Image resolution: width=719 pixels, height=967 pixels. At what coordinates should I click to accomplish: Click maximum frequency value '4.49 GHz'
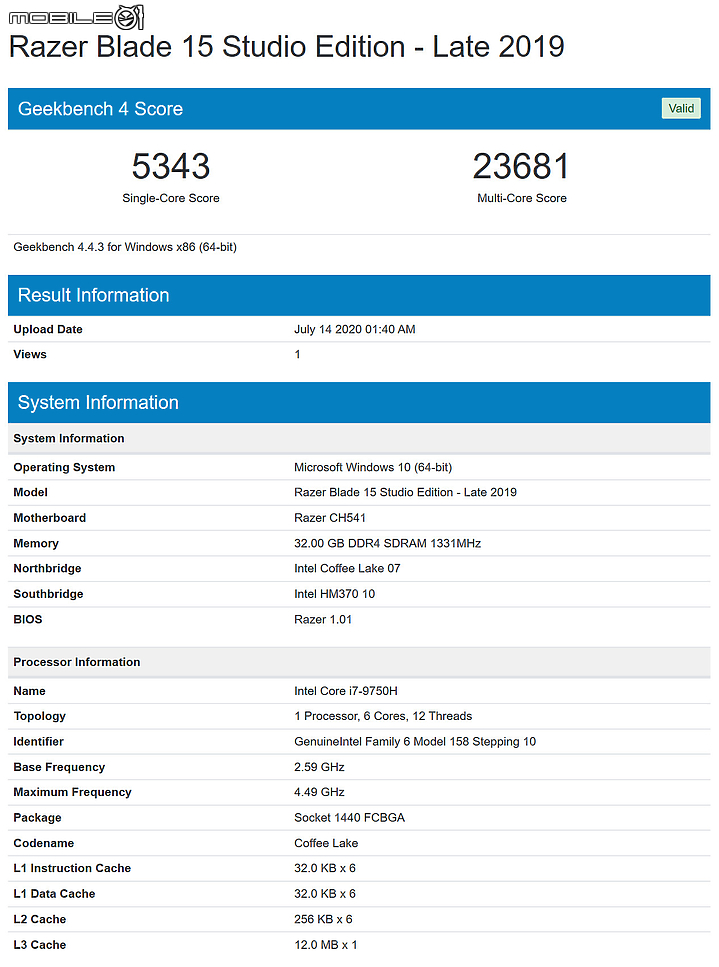coord(319,792)
